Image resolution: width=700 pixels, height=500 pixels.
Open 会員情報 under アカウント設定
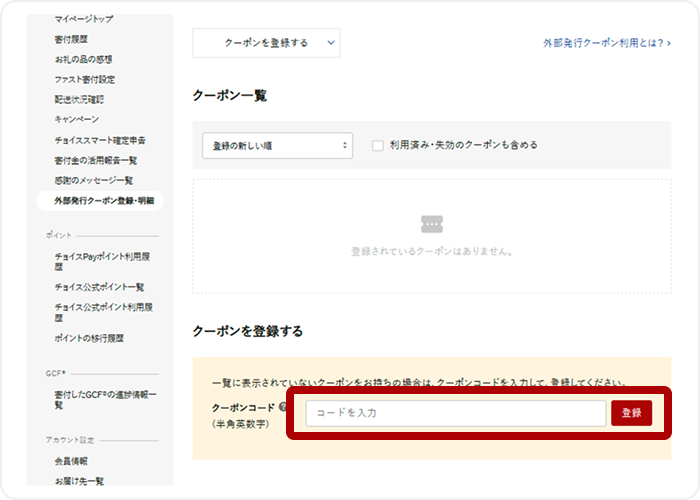tap(71, 461)
